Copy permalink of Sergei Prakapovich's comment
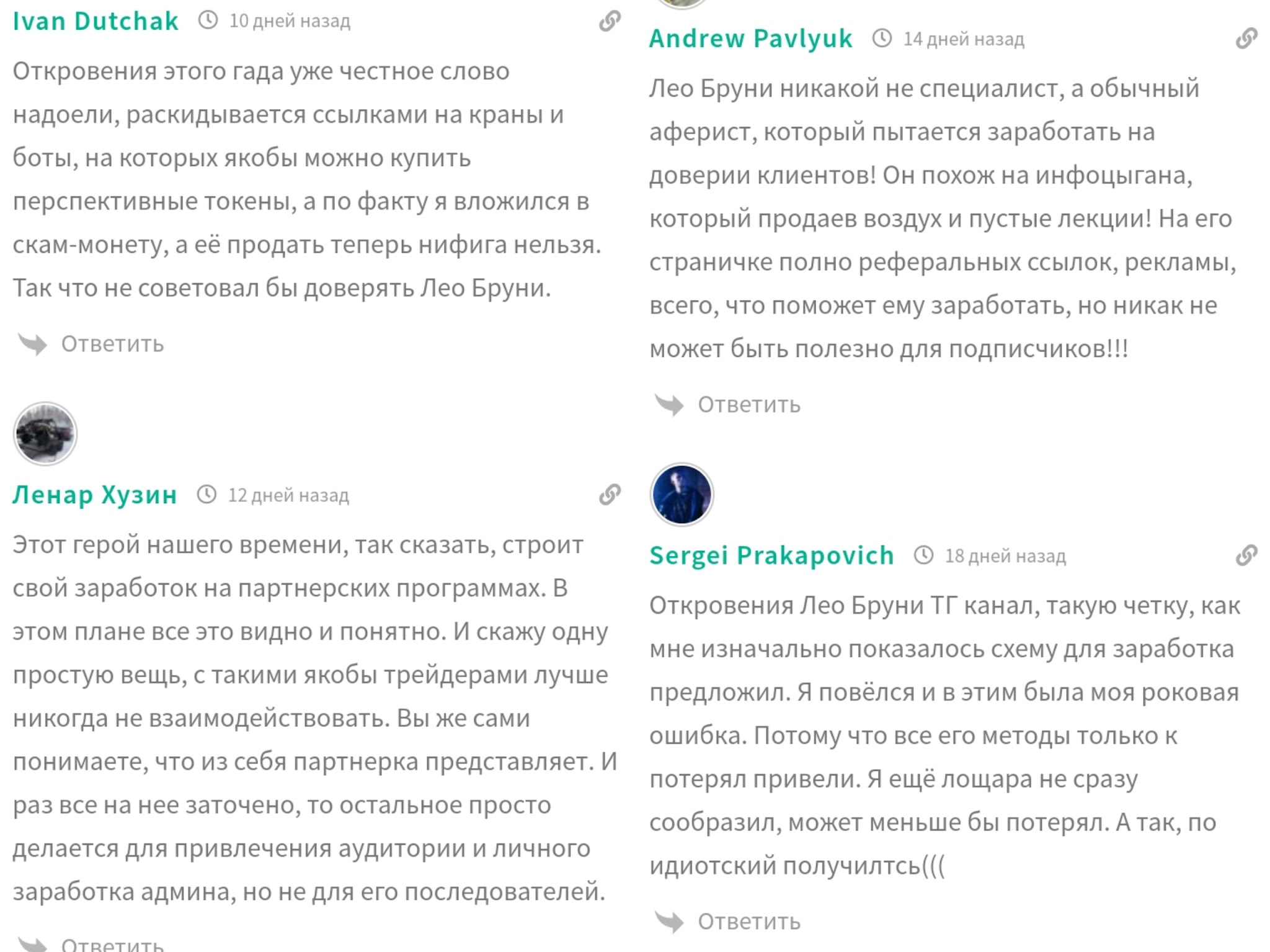1270x952 pixels. coord(1246,555)
